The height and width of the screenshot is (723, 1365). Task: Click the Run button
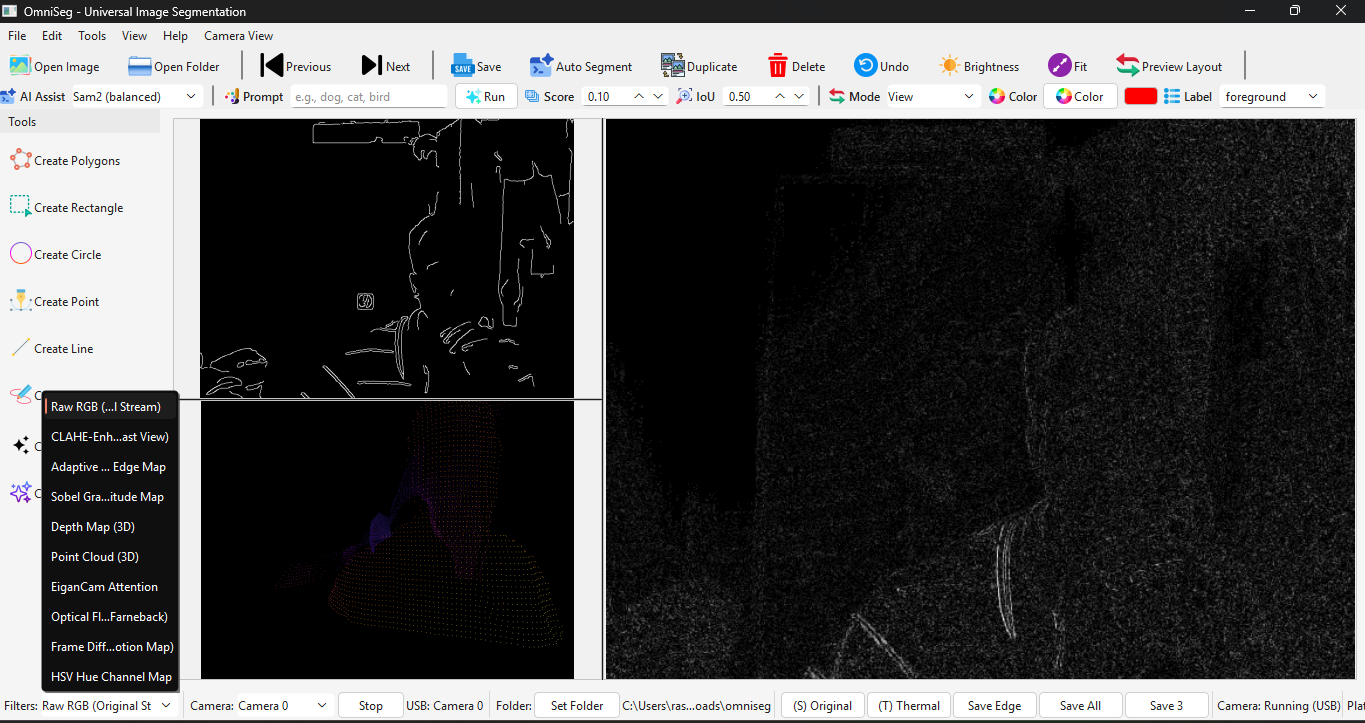486,96
